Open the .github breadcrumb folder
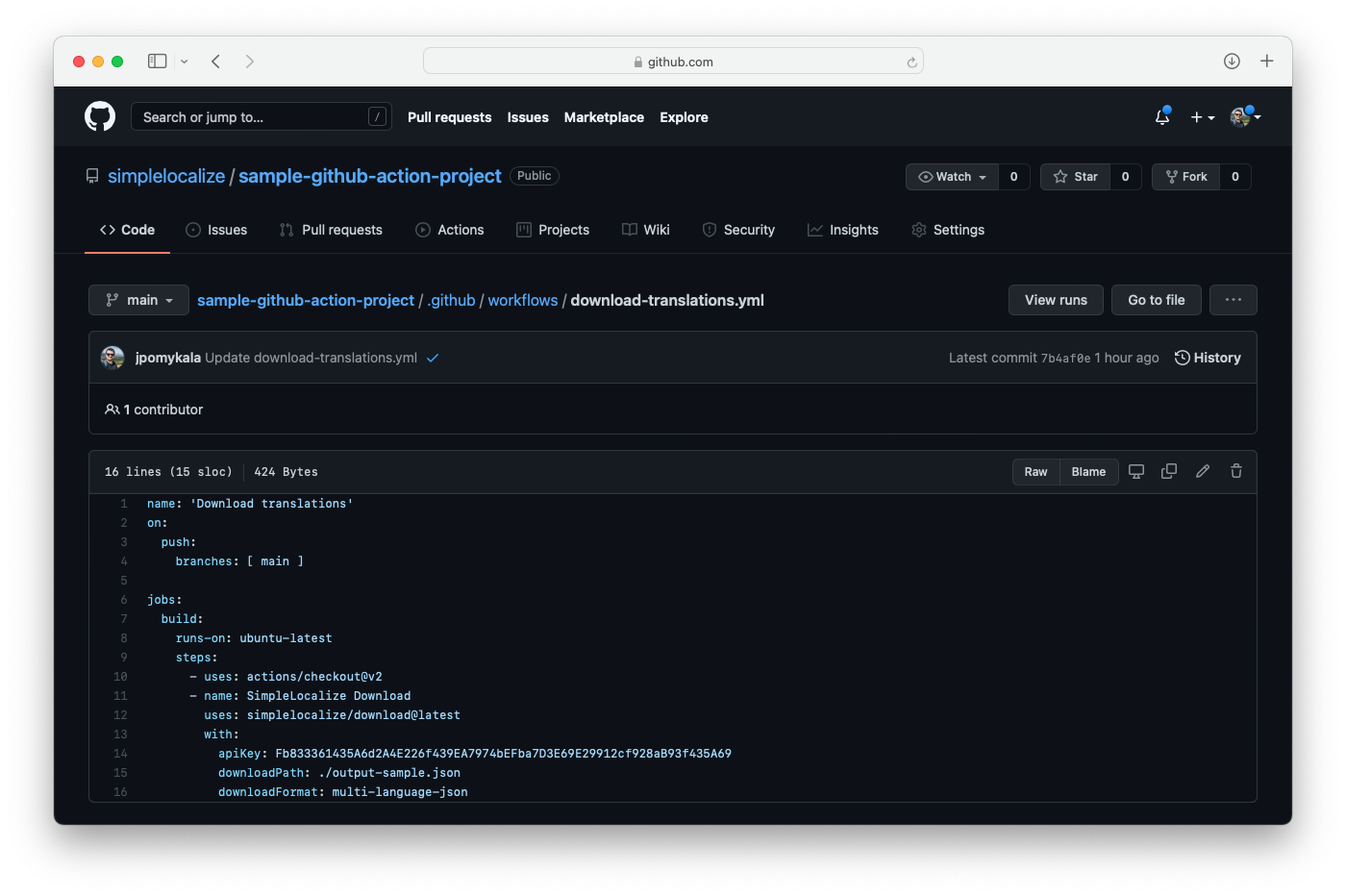 pyautogui.click(x=451, y=300)
